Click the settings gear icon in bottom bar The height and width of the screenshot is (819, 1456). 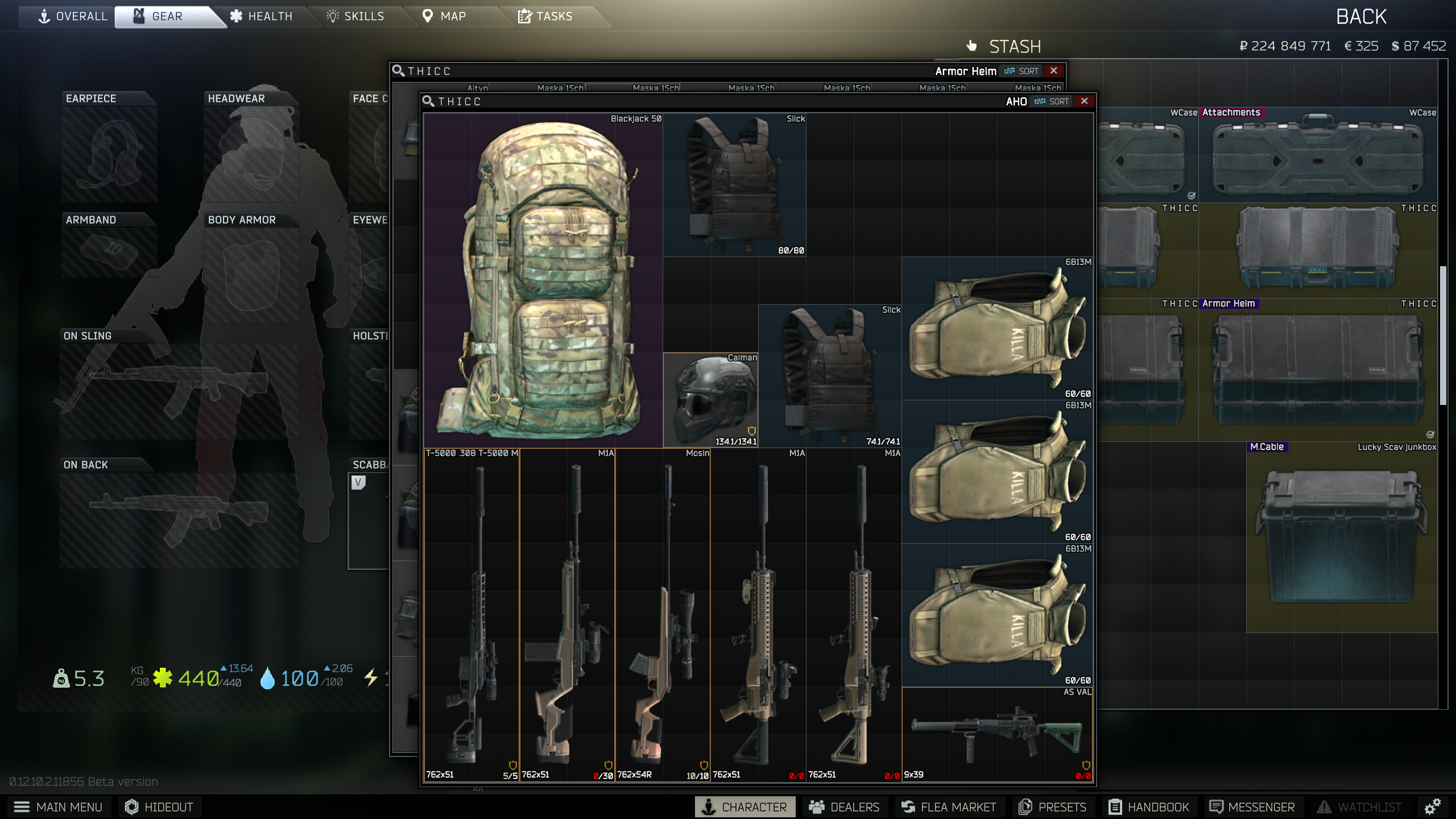[1433, 806]
